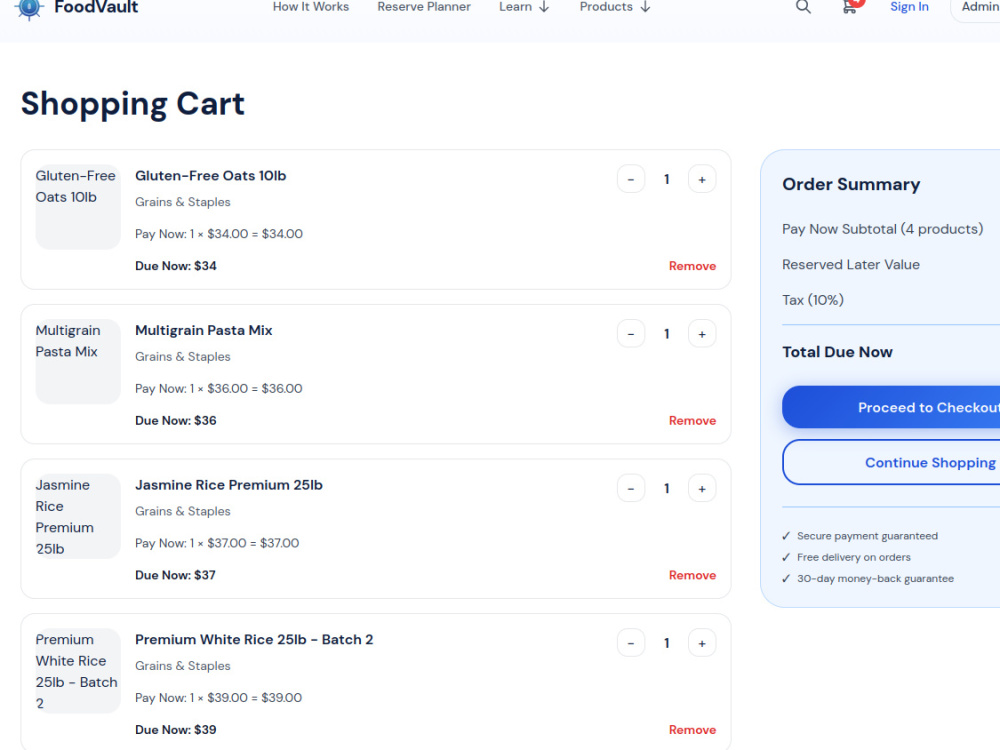Screen dimensions: 1000x750
Task: Increase quantity of Gluten-Free Oats 10lb
Action: point(702,179)
